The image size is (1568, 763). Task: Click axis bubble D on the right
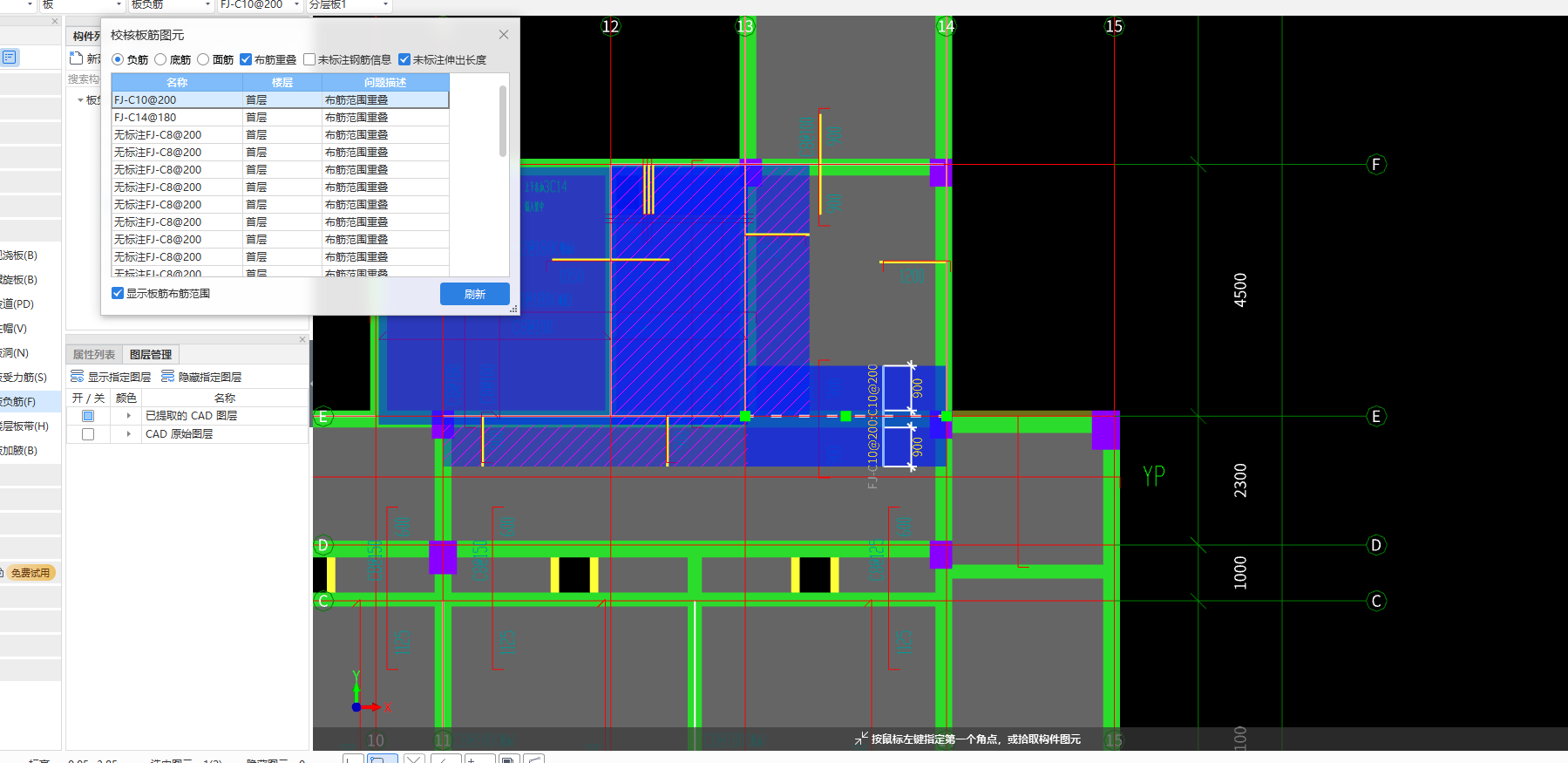[x=1376, y=545]
